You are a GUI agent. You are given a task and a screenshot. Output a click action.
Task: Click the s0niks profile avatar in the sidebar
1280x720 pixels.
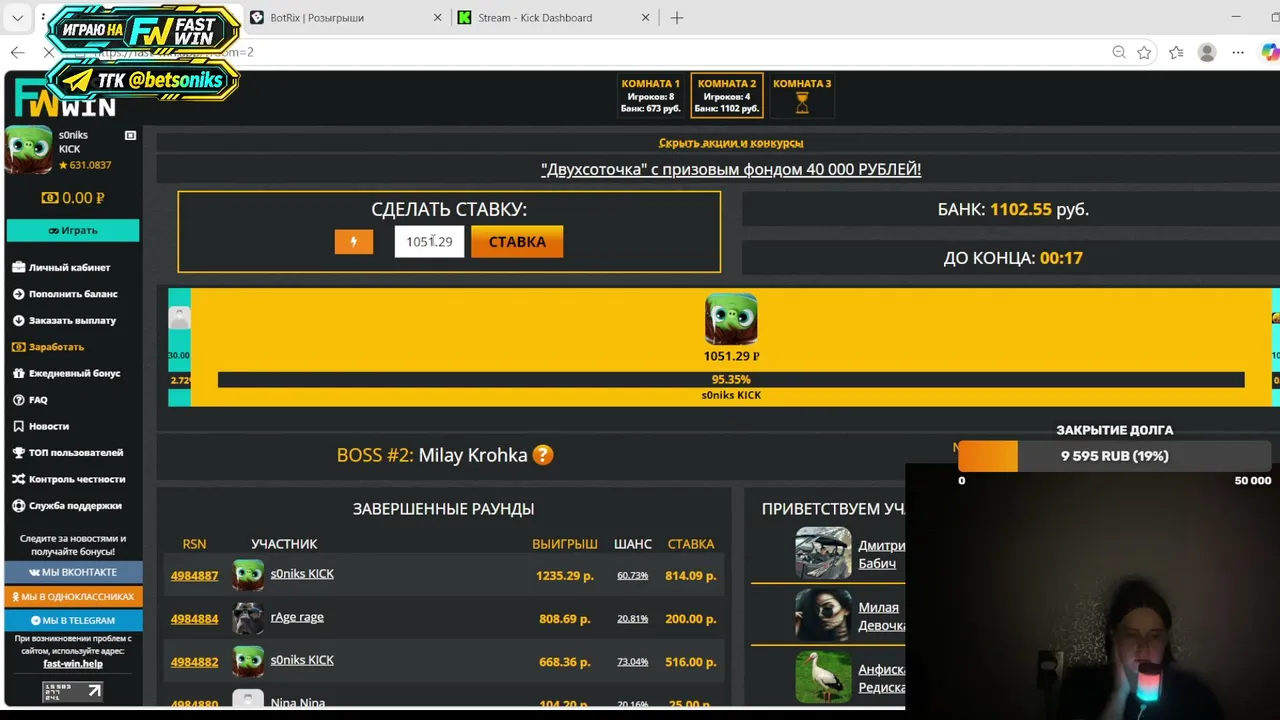point(29,150)
